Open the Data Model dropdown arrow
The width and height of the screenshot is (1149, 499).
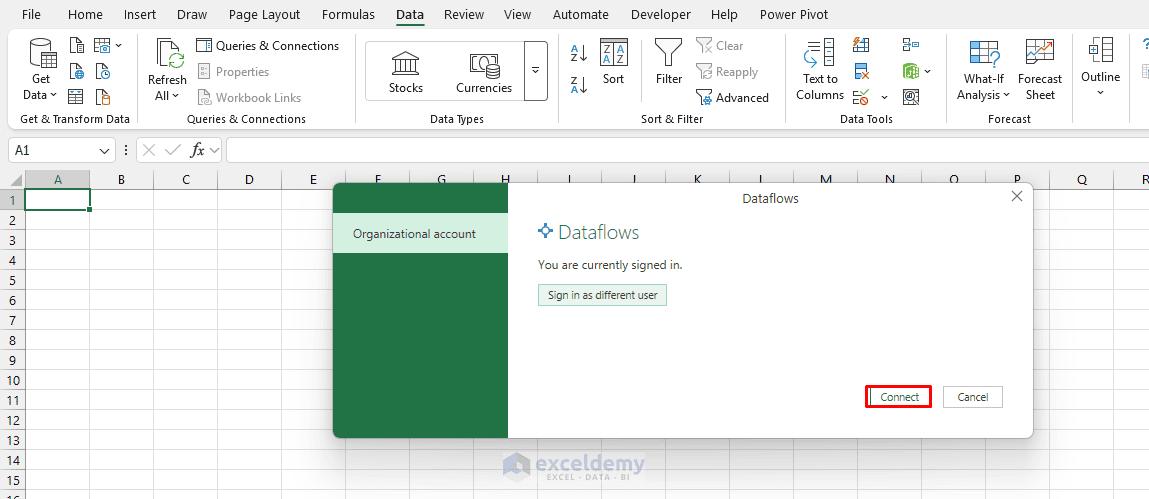click(928, 71)
